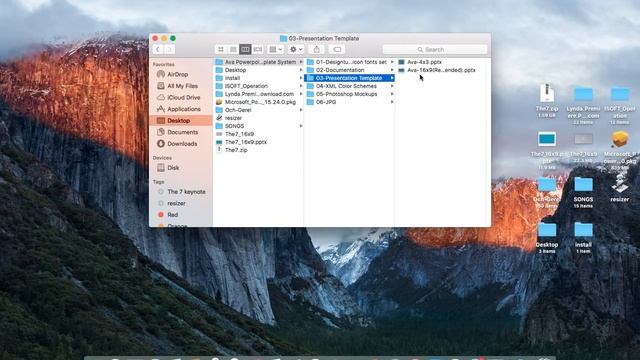The width and height of the screenshot is (640, 360).
Task: Select the Desktop folder icon on desktop
Action: pyautogui.click(x=547, y=230)
